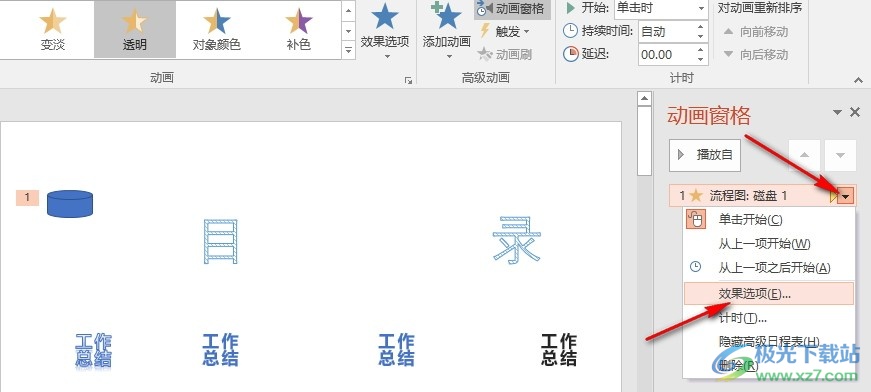The height and width of the screenshot is (392, 871).
Task: Collapse the ribbon with the chevron
Action: [x=858, y=81]
